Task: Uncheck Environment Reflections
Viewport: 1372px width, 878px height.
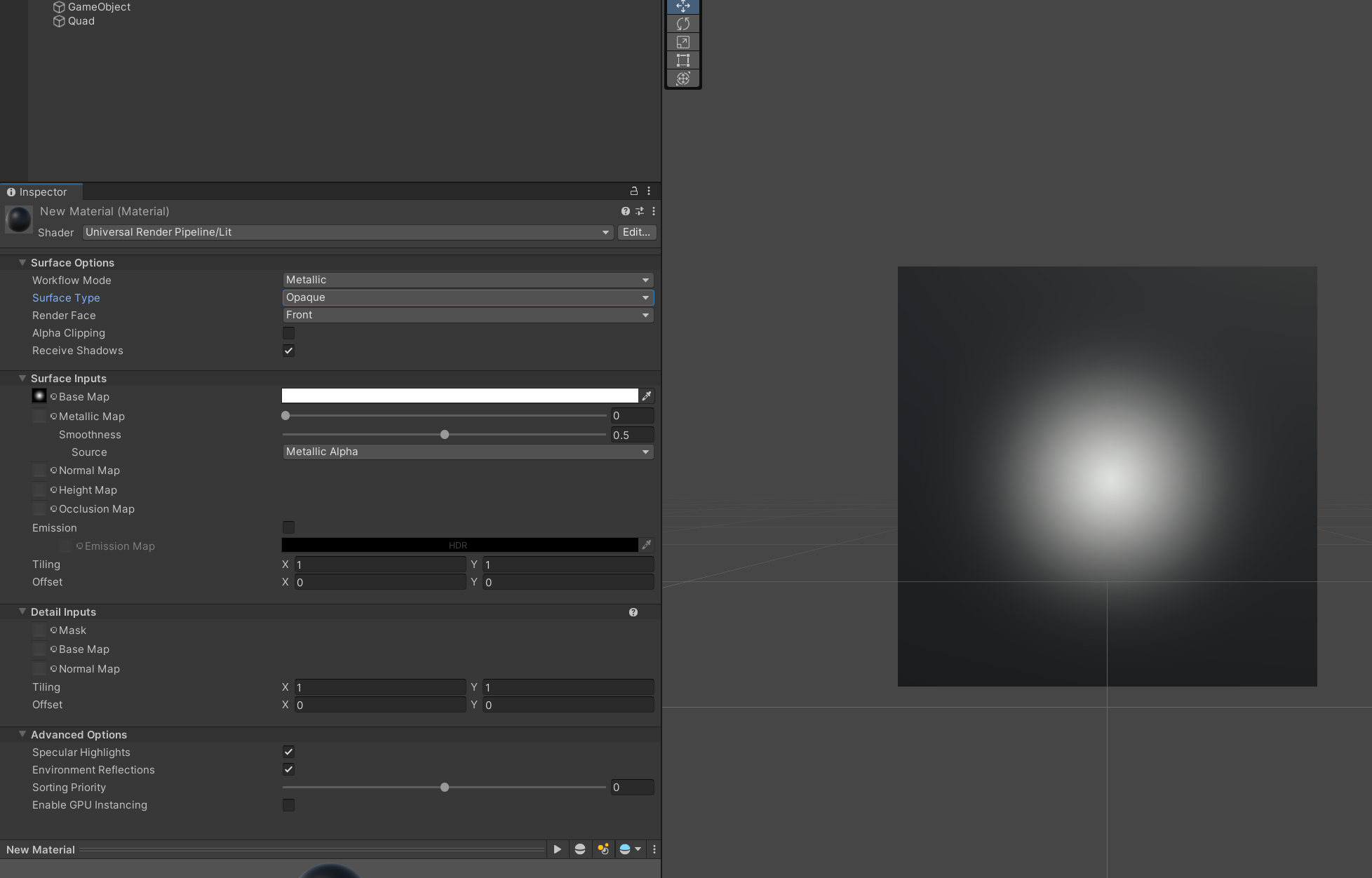Action: pos(288,769)
